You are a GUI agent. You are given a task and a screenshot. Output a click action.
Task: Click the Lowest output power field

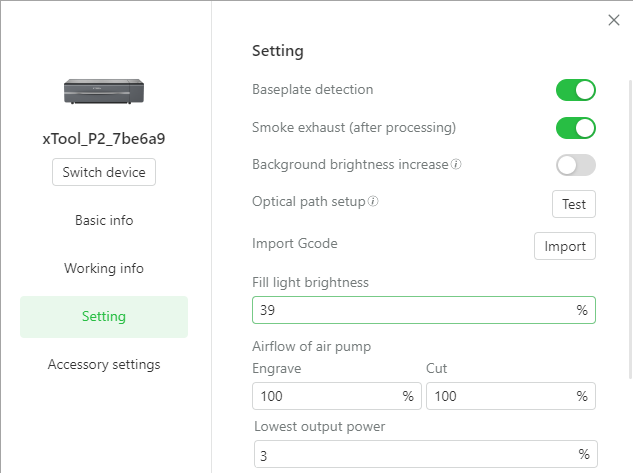click(410, 455)
